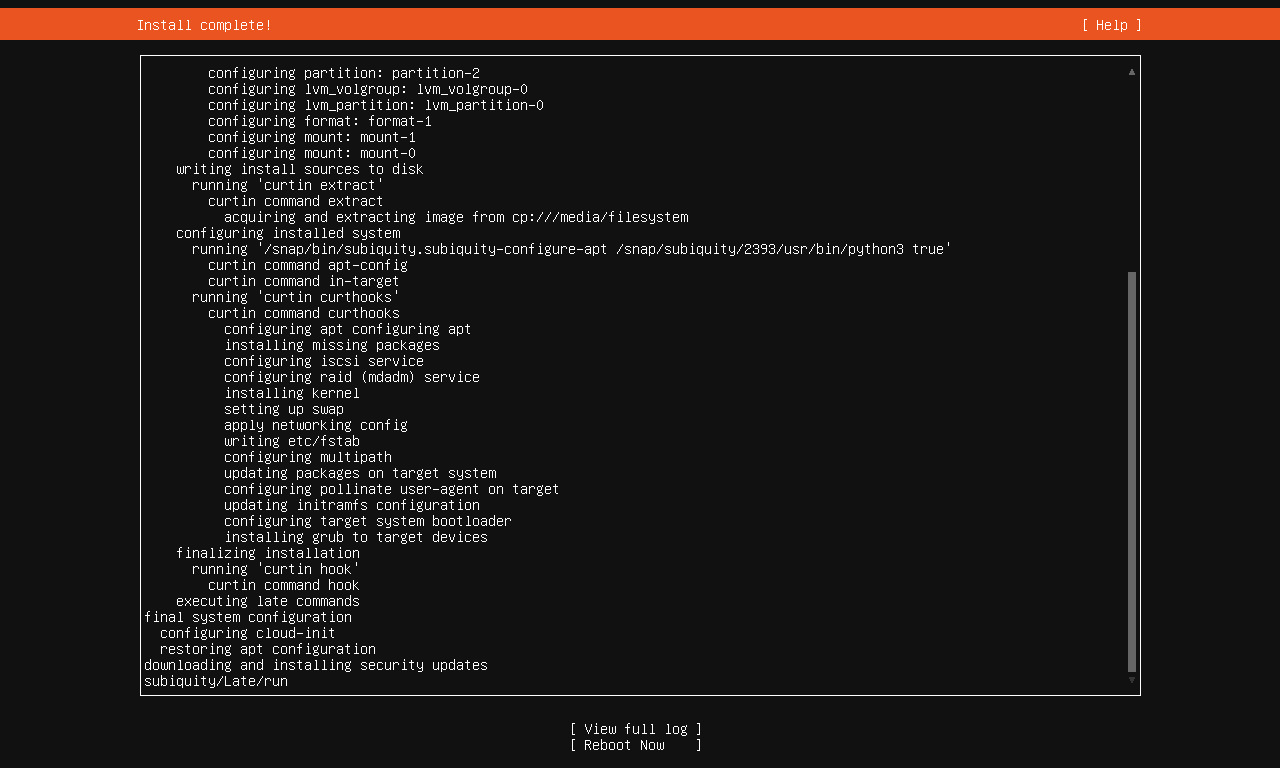
Task: Select 'installing grub to target devices' line
Action: (x=356, y=537)
